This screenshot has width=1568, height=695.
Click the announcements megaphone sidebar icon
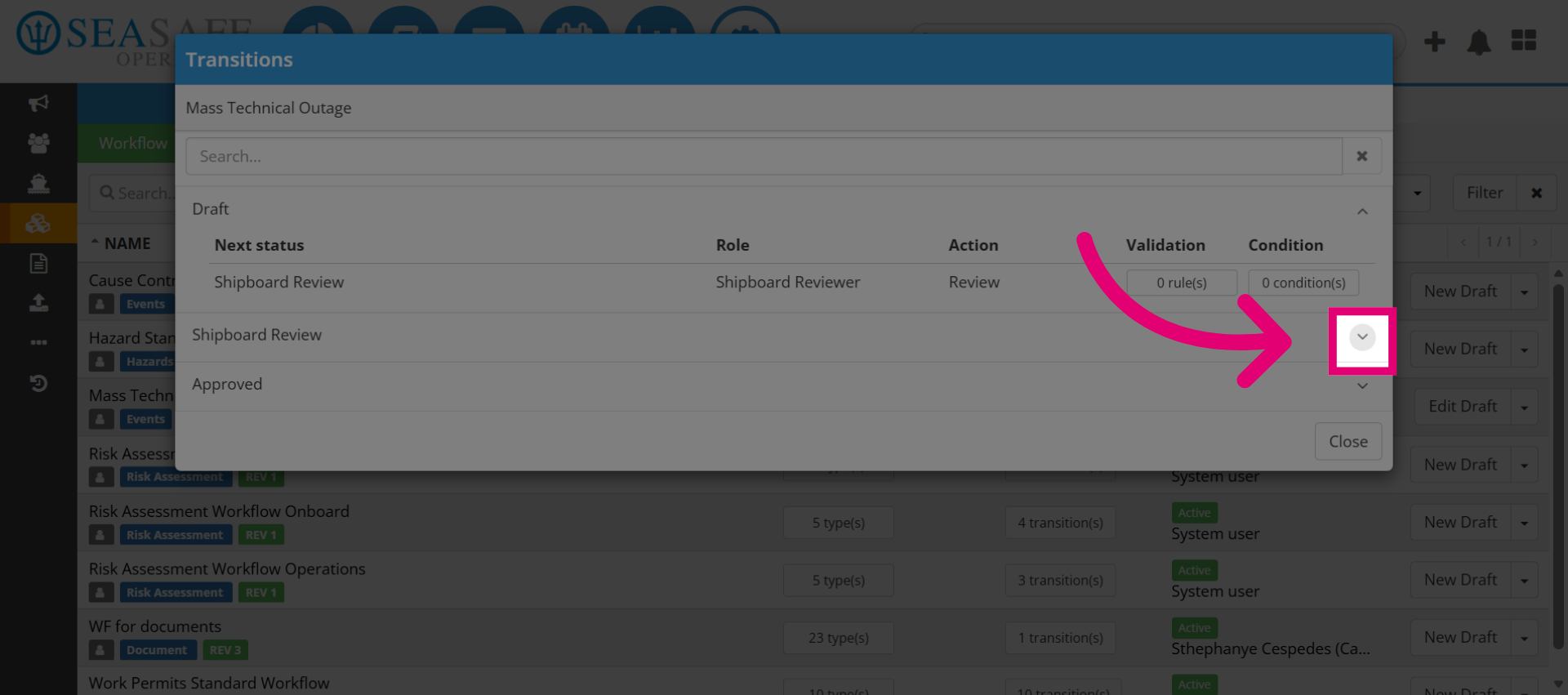click(38, 103)
